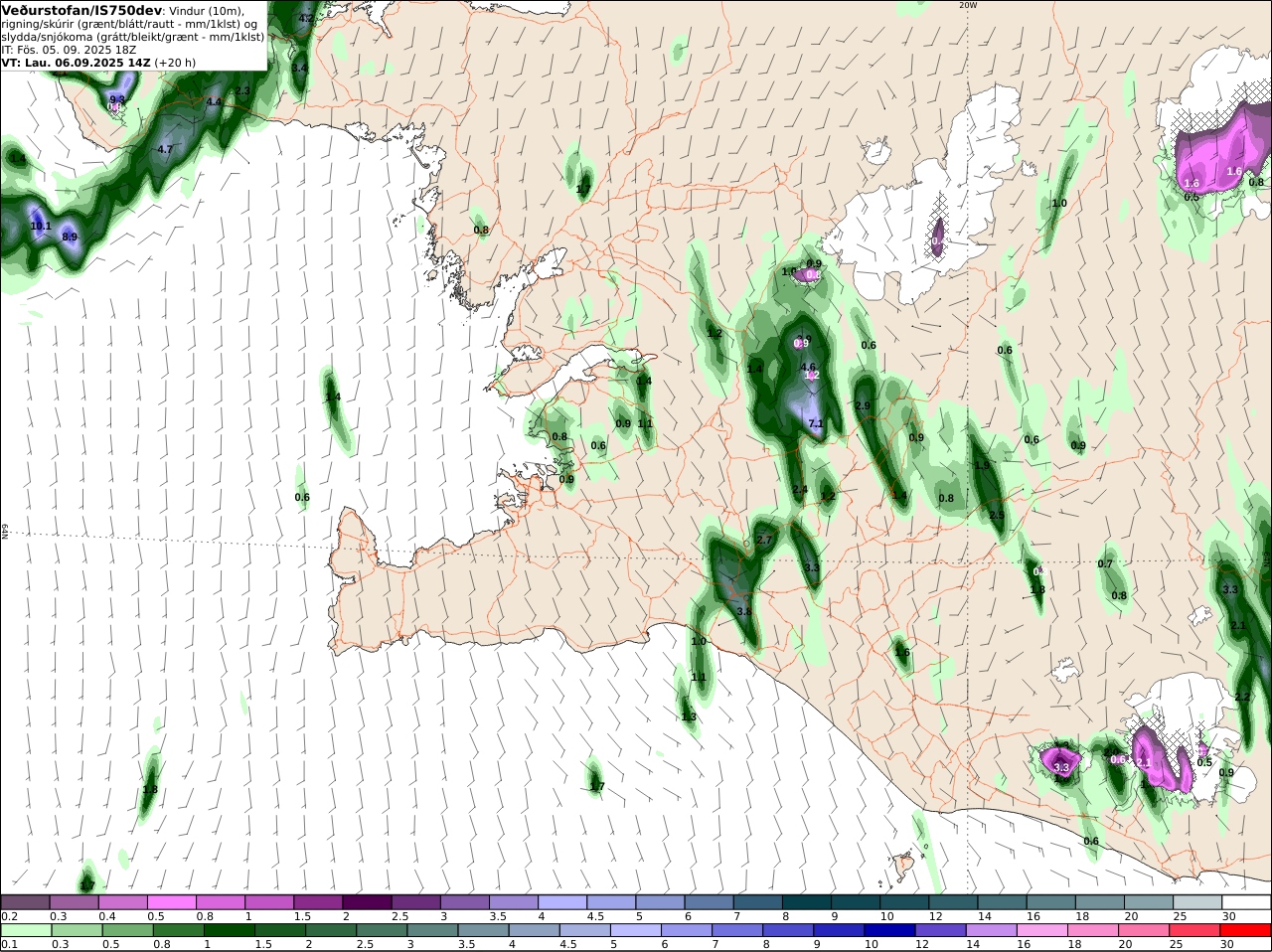1272x952 pixels.
Task: Click the "(+20 h)" forecast offset text
Action: (x=175, y=62)
